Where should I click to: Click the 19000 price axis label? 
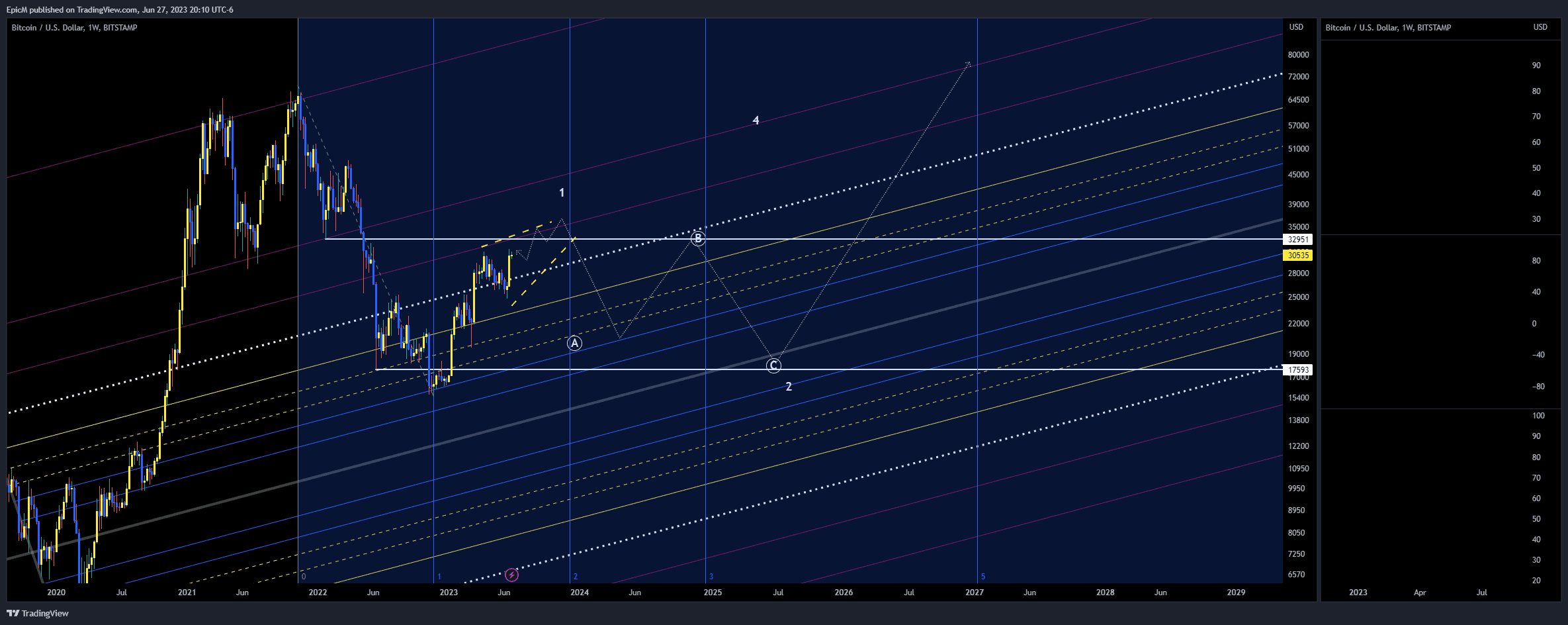(x=1298, y=354)
